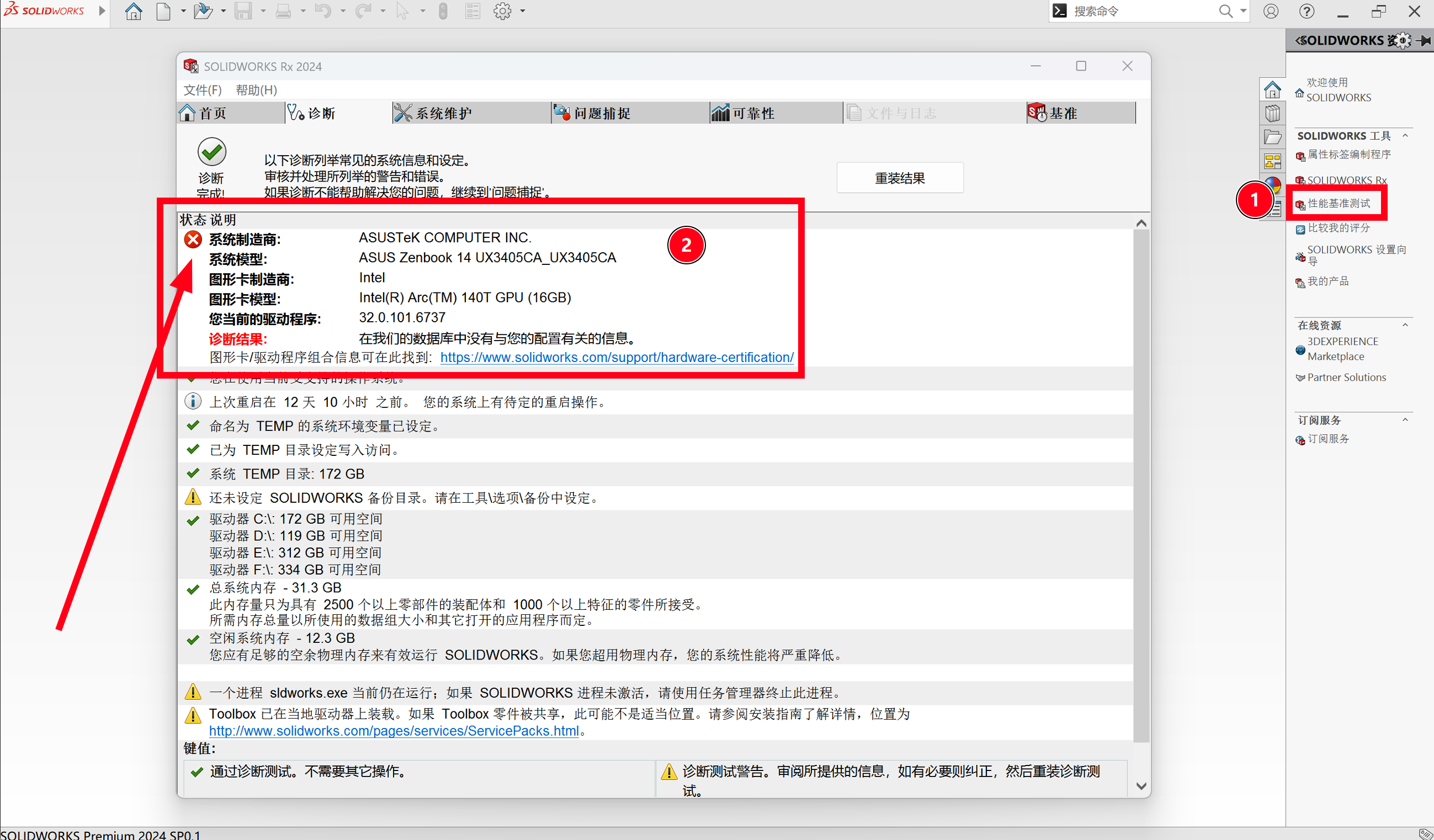Open Partner Solutions link
1434x840 pixels.
pyautogui.click(x=1346, y=378)
